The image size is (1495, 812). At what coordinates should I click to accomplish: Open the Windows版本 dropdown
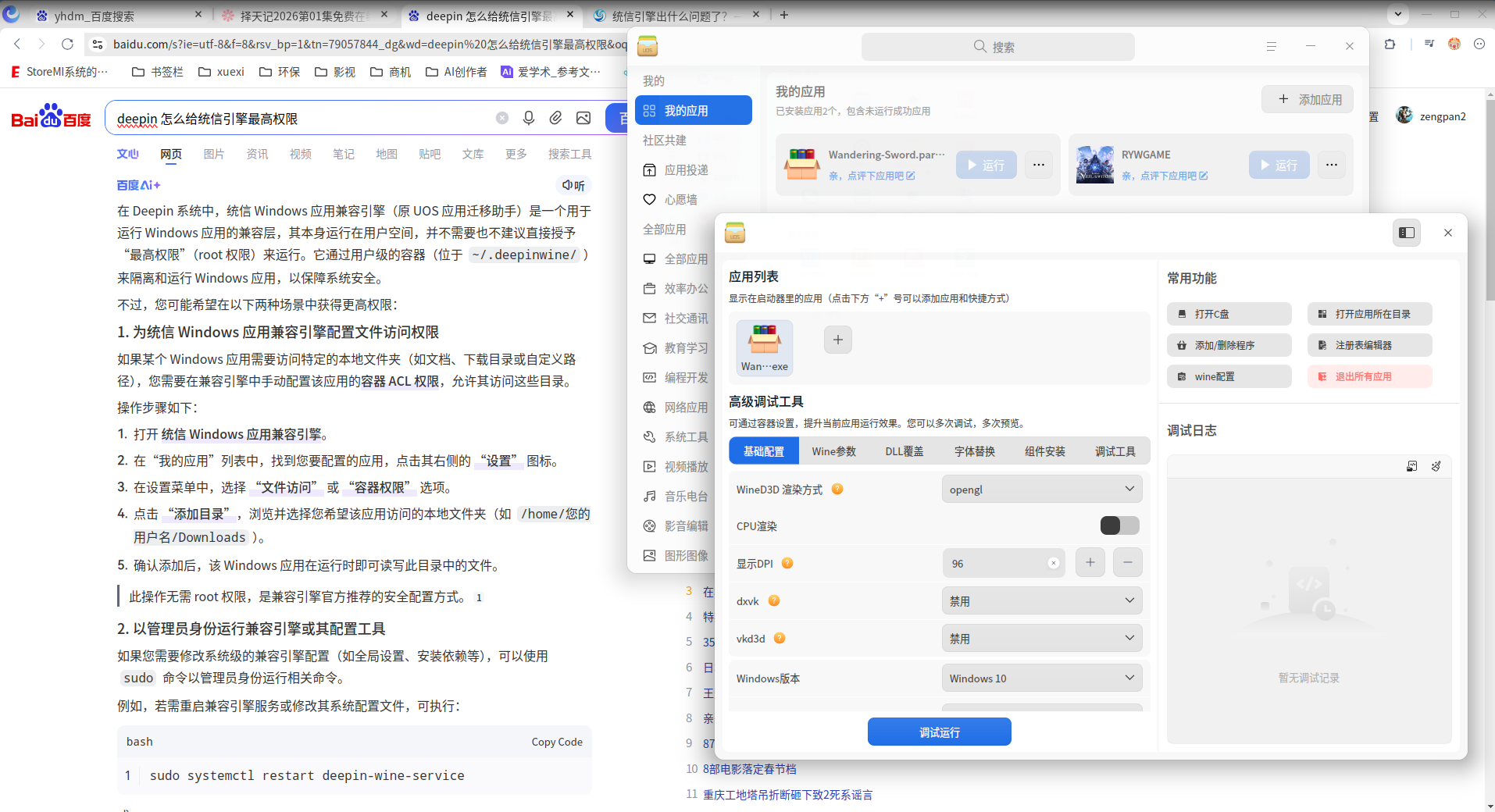[x=1041, y=678]
